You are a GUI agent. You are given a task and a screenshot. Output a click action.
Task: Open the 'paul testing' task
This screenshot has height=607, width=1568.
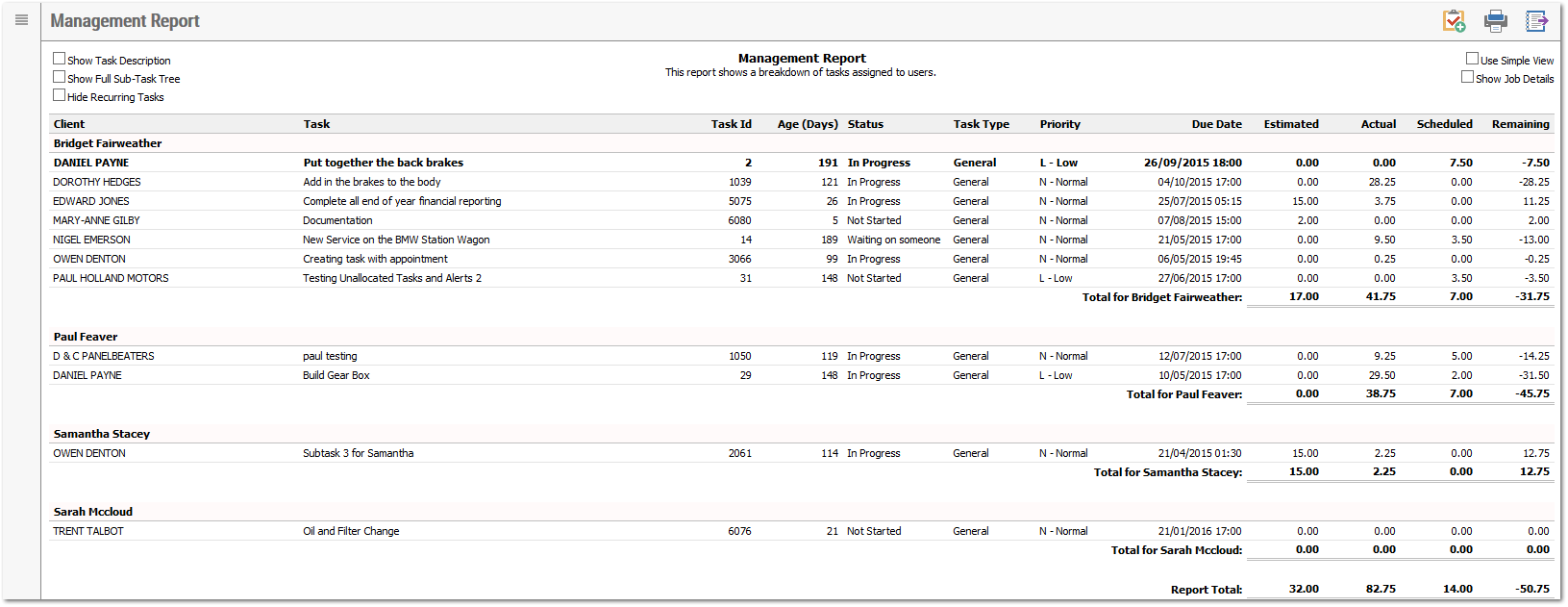click(x=330, y=356)
